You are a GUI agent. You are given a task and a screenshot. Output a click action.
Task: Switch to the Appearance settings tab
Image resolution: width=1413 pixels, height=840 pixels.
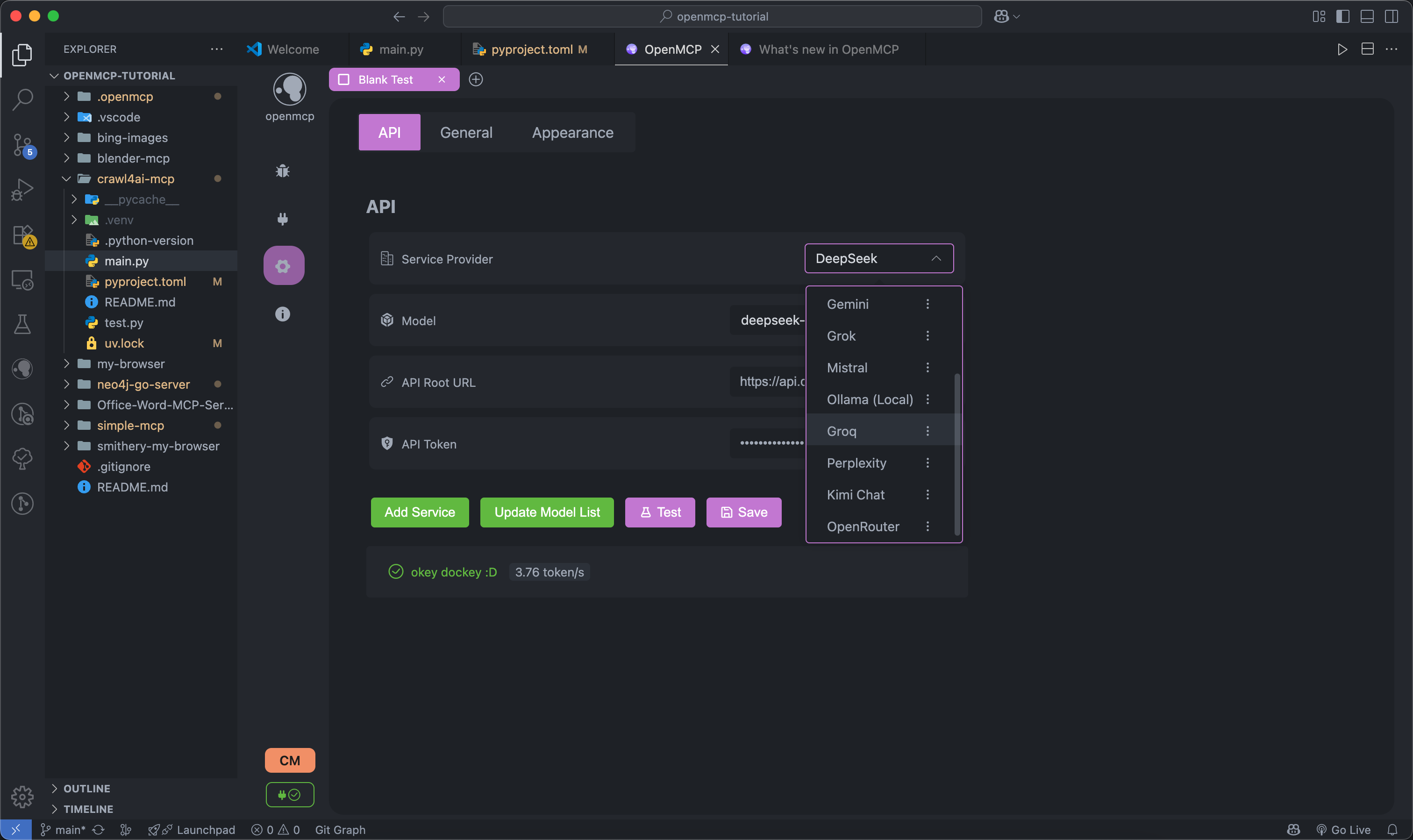click(x=572, y=133)
